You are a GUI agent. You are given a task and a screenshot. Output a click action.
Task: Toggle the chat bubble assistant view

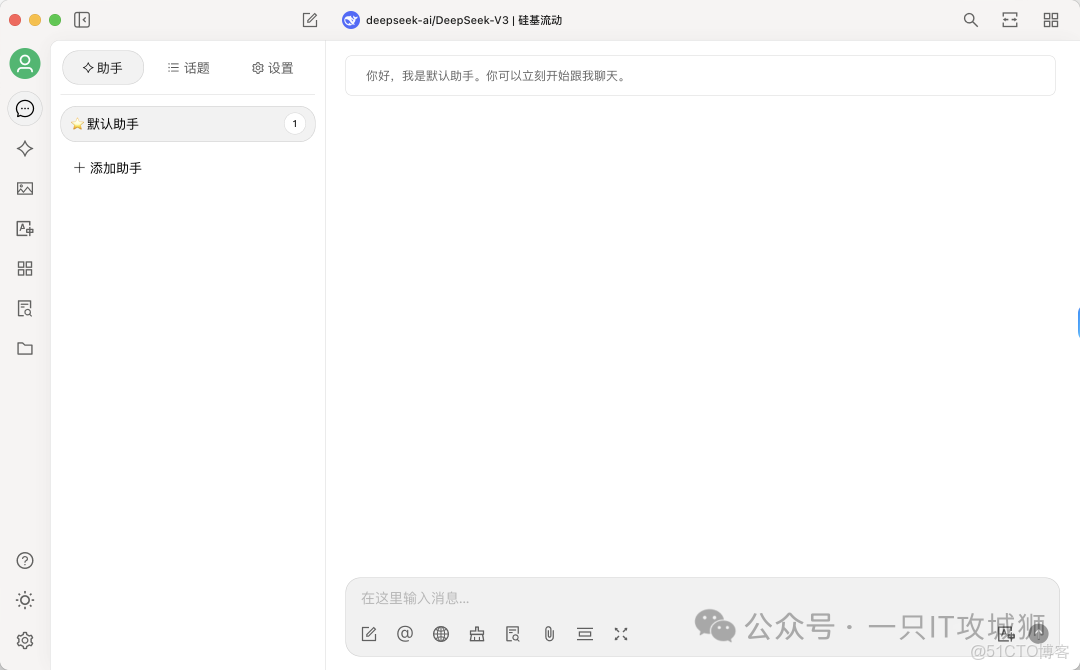[x=24, y=108]
